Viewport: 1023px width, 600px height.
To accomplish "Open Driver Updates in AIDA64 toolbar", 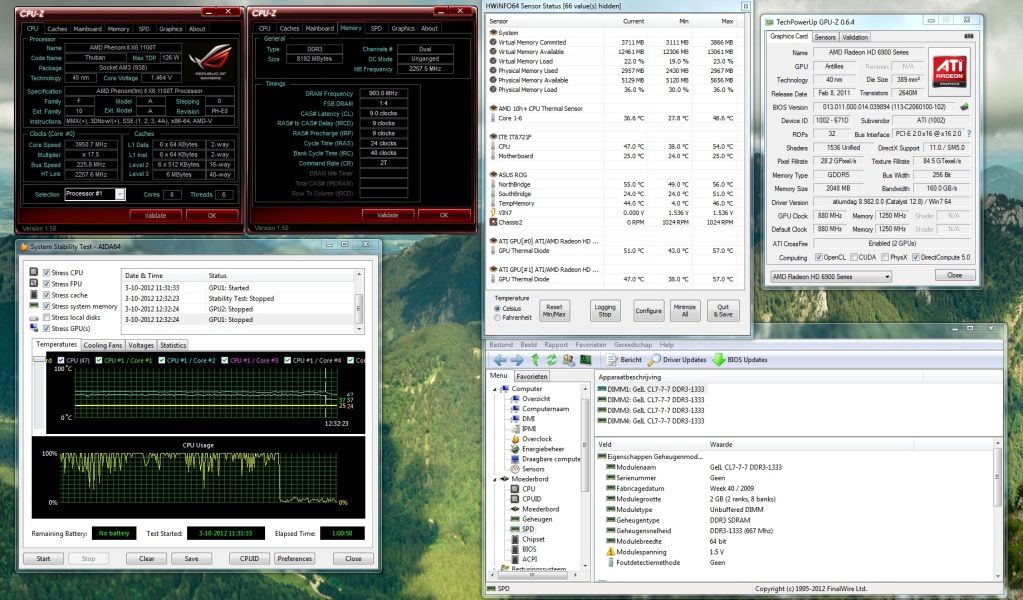I will point(677,360).
